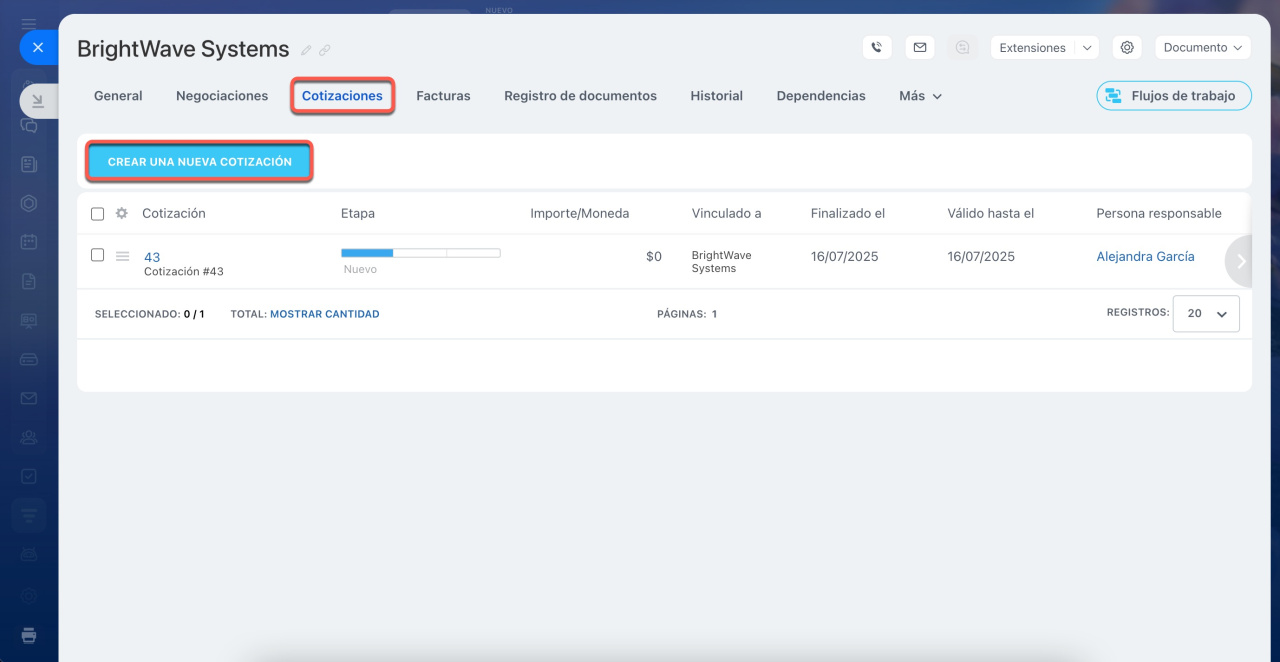Change Registros per page from 20
The width and height of the screenshot is (1280, 662).
pyautogui.click(x=1206, y=313)
